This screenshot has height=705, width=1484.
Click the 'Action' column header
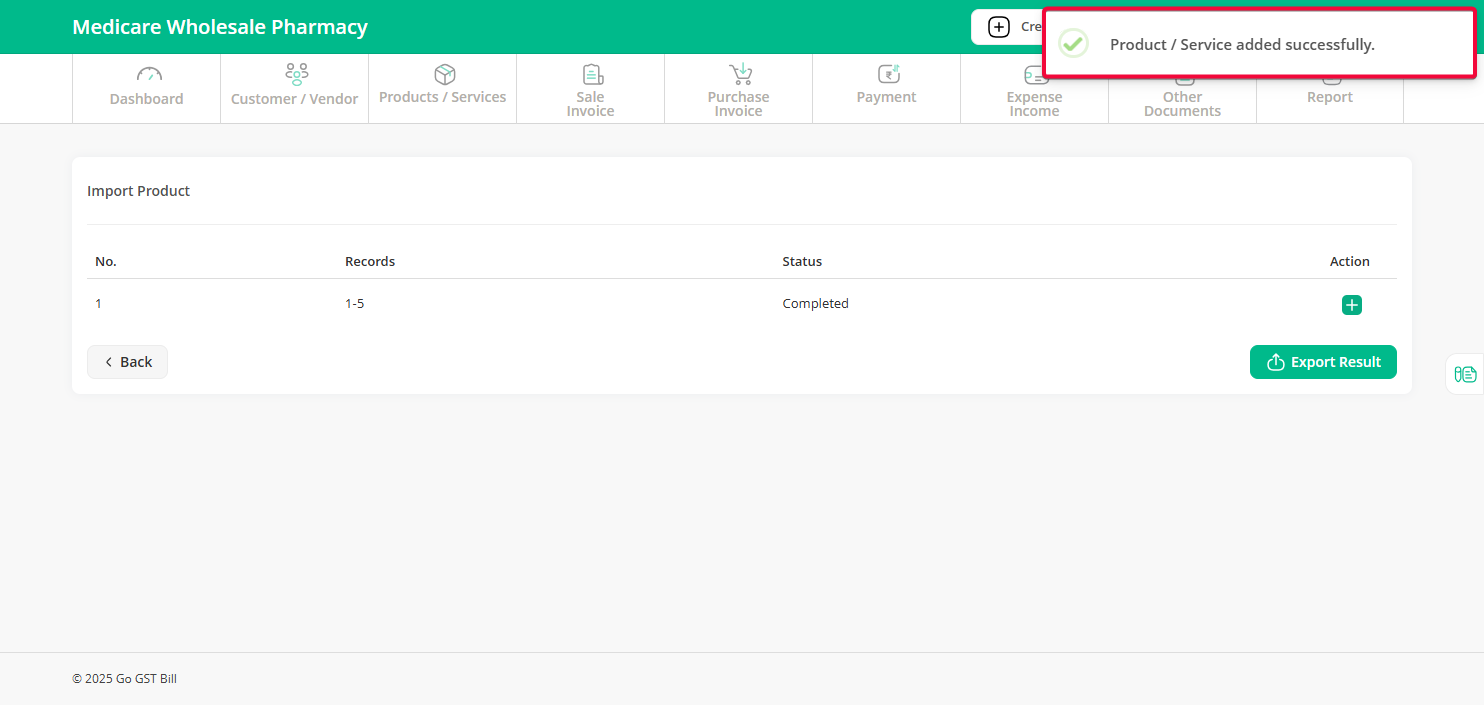[1350, 262]
